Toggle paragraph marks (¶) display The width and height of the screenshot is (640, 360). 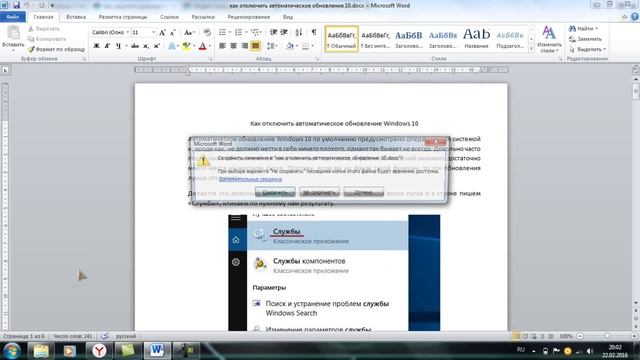[x=314, y=32]
